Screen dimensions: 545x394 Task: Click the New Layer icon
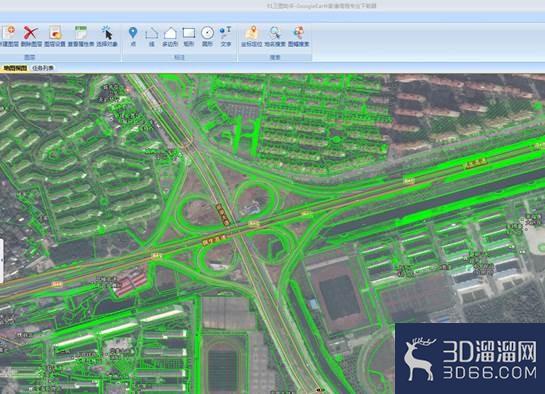[x=9, y=36]
